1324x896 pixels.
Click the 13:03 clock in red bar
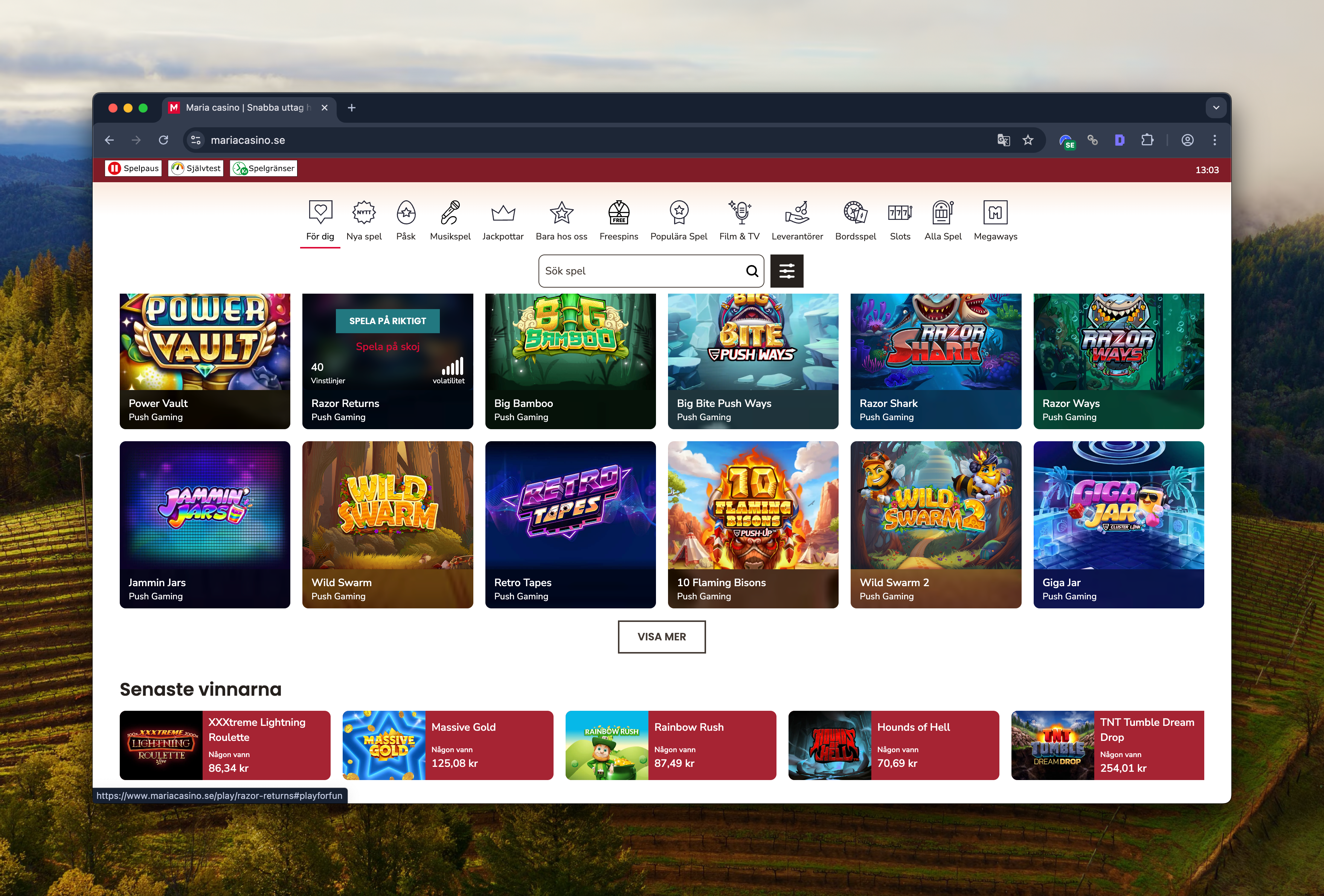click(x=1207, y=170)
